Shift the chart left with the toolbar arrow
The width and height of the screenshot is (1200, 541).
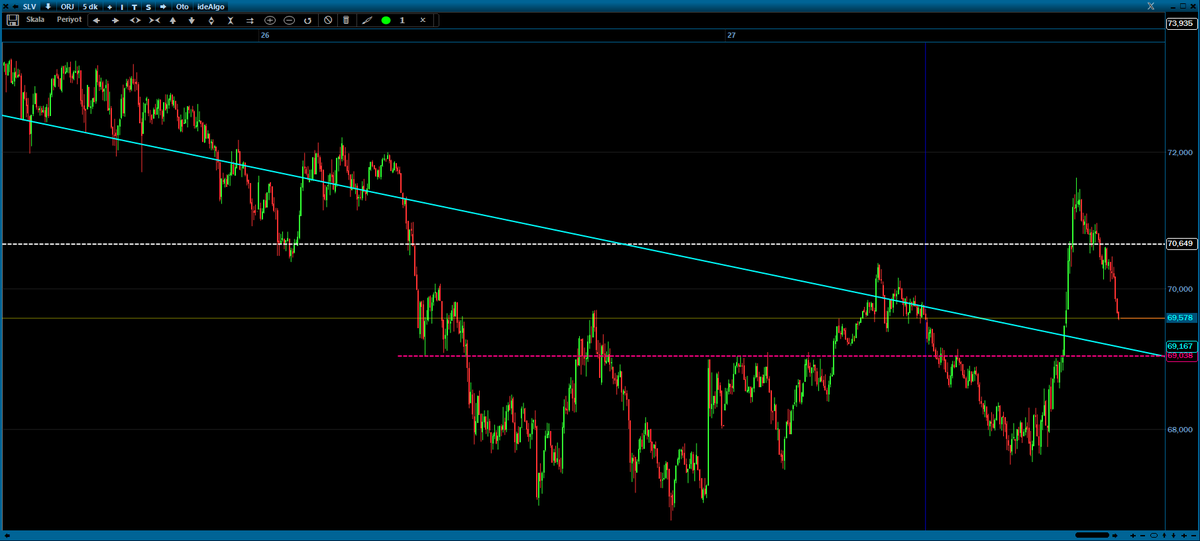(x=96, y=20)
